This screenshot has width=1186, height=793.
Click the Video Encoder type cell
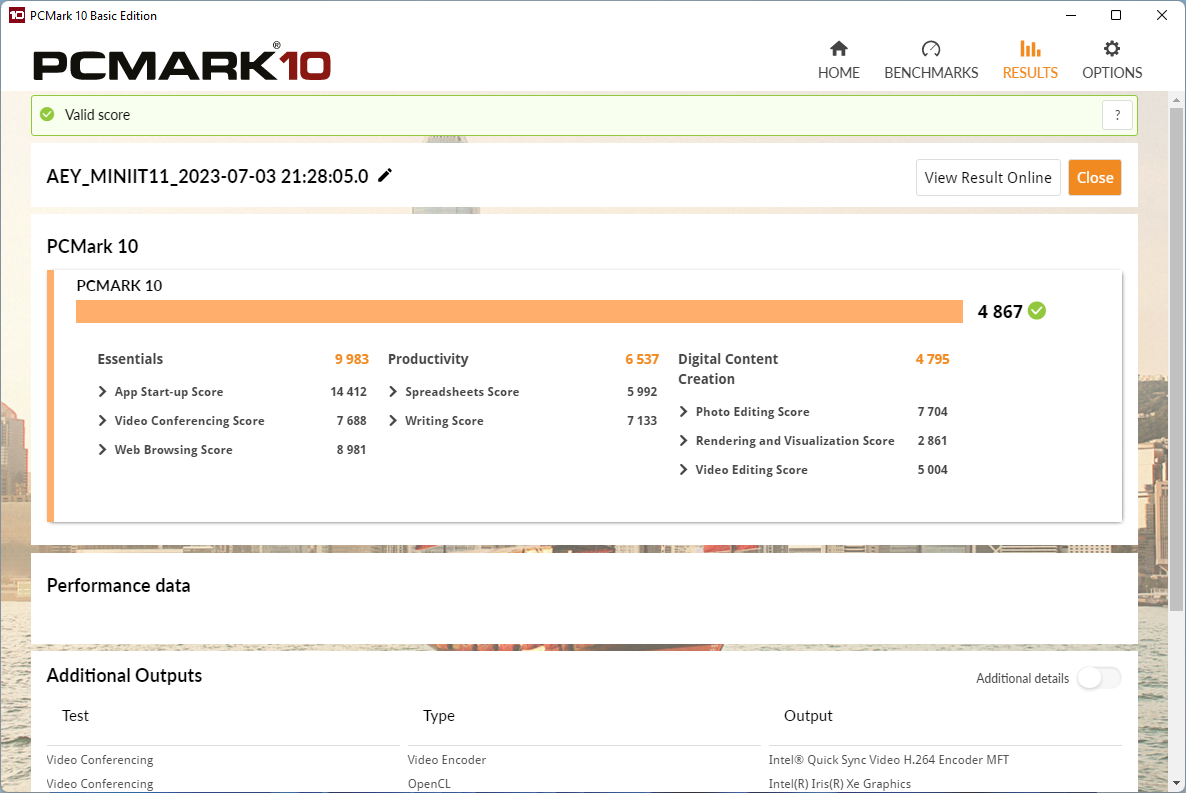point(447,760)
